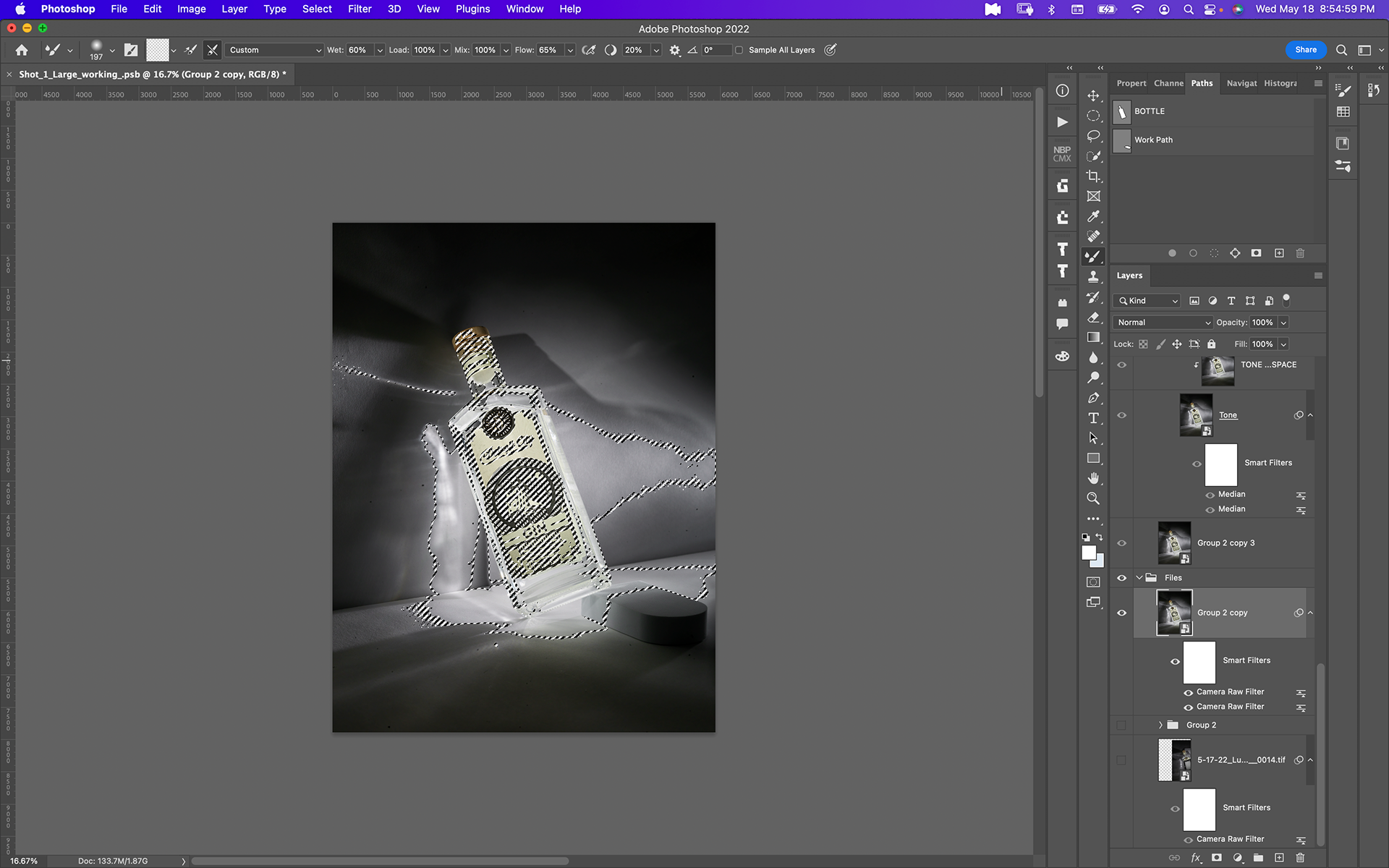Open the layer Opacity dropdown arrow

(x=1283, y=323)
